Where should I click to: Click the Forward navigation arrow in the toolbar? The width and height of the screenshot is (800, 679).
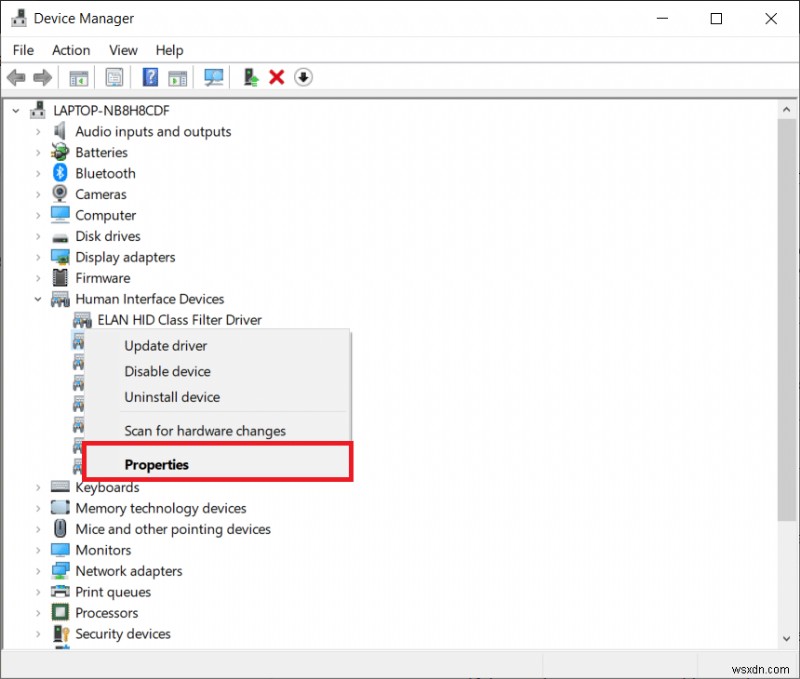pyautogui.click(x=41, y=77)
